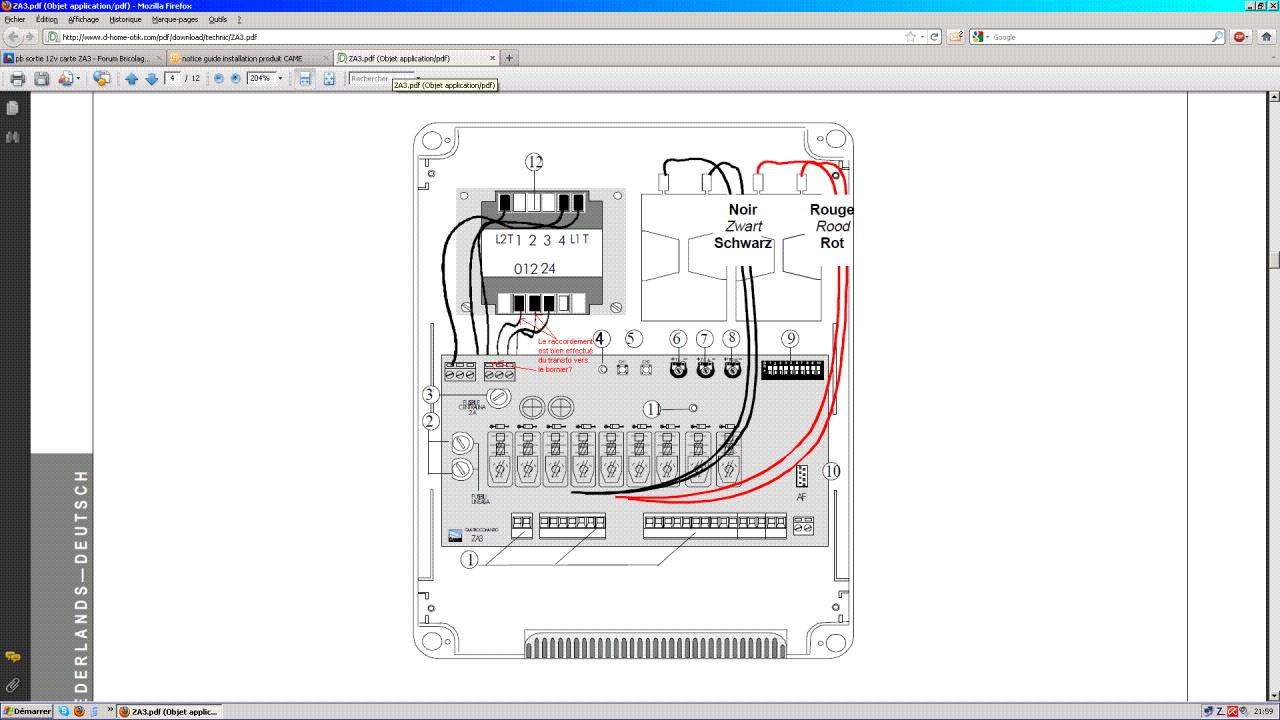Viewport: 1280px width, 720px height.
Task: Click the system tray clock 21:59
Action: pyautogui.click(x=1265, y=711)
